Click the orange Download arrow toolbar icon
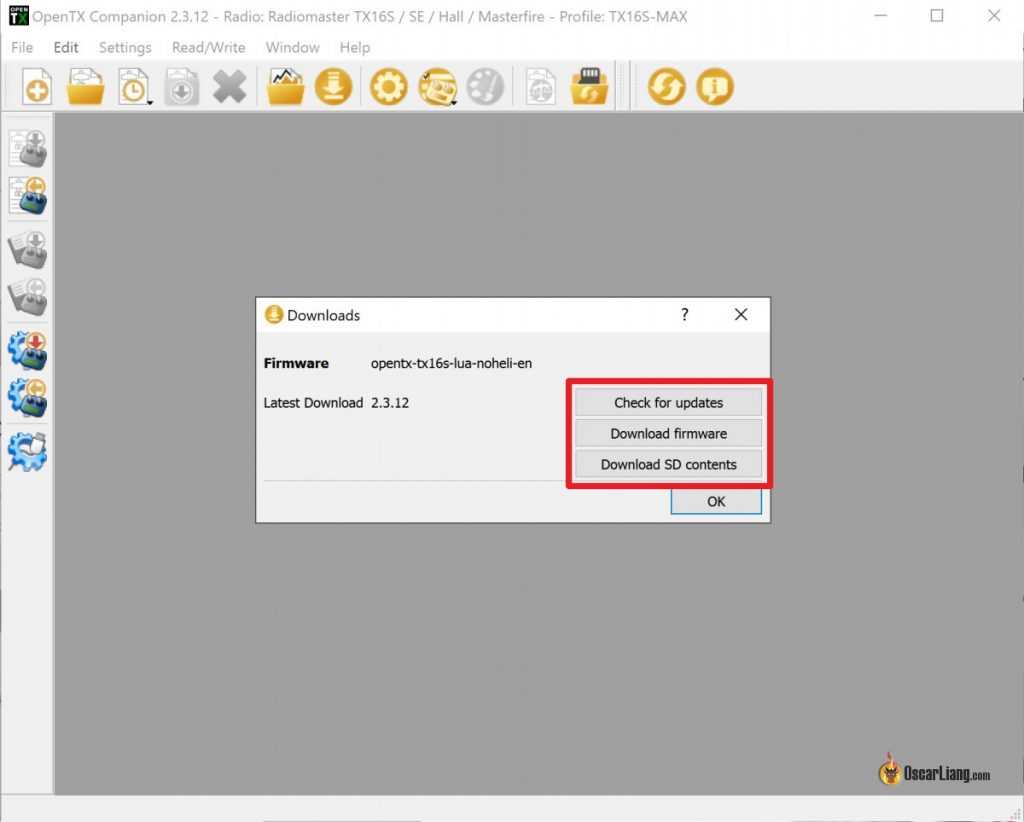This screenshot has width=1024, height=822. [x=333, y=87]
